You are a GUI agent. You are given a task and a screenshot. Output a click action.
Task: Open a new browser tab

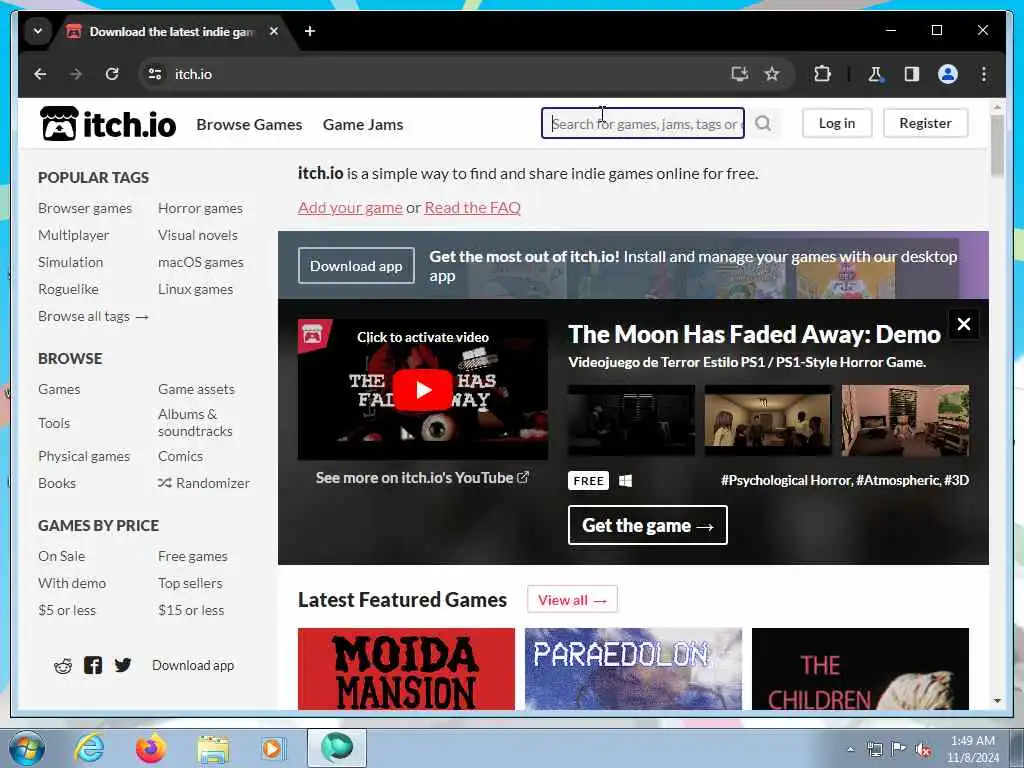click(x=310, y=31)
